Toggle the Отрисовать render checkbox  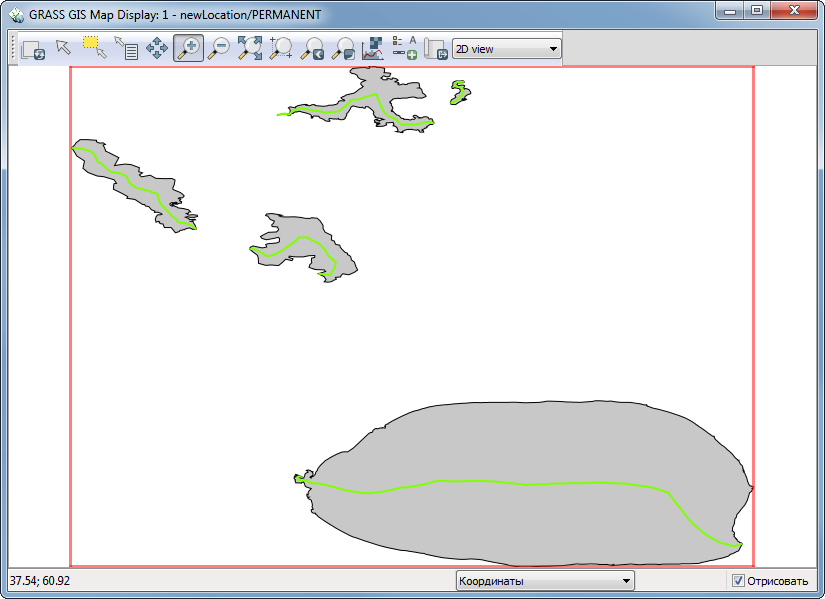point(738,581)
